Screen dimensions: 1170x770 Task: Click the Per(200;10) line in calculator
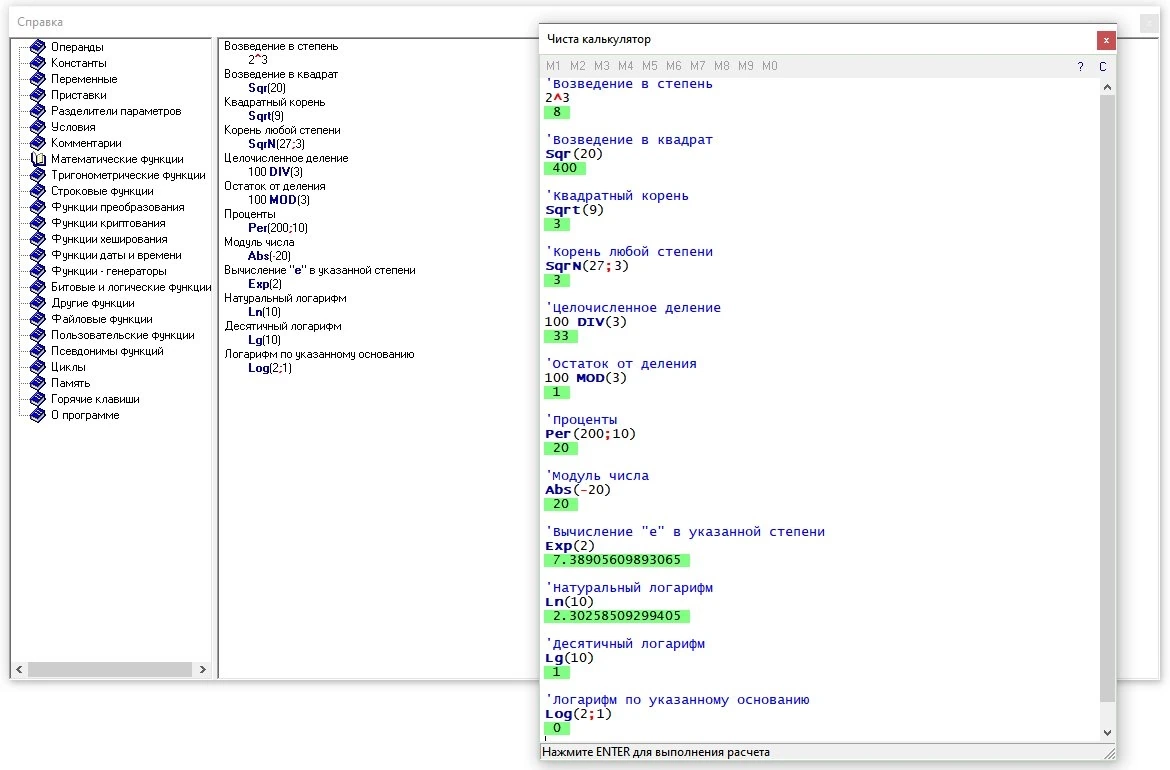point(590,433)
